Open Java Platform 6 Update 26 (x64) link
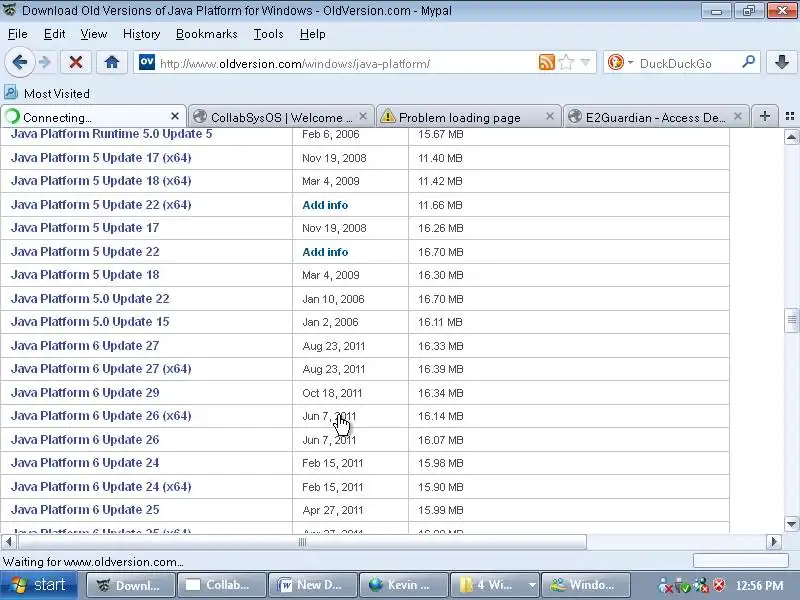This screenshot has width=800, height=600. click(101, 416)
